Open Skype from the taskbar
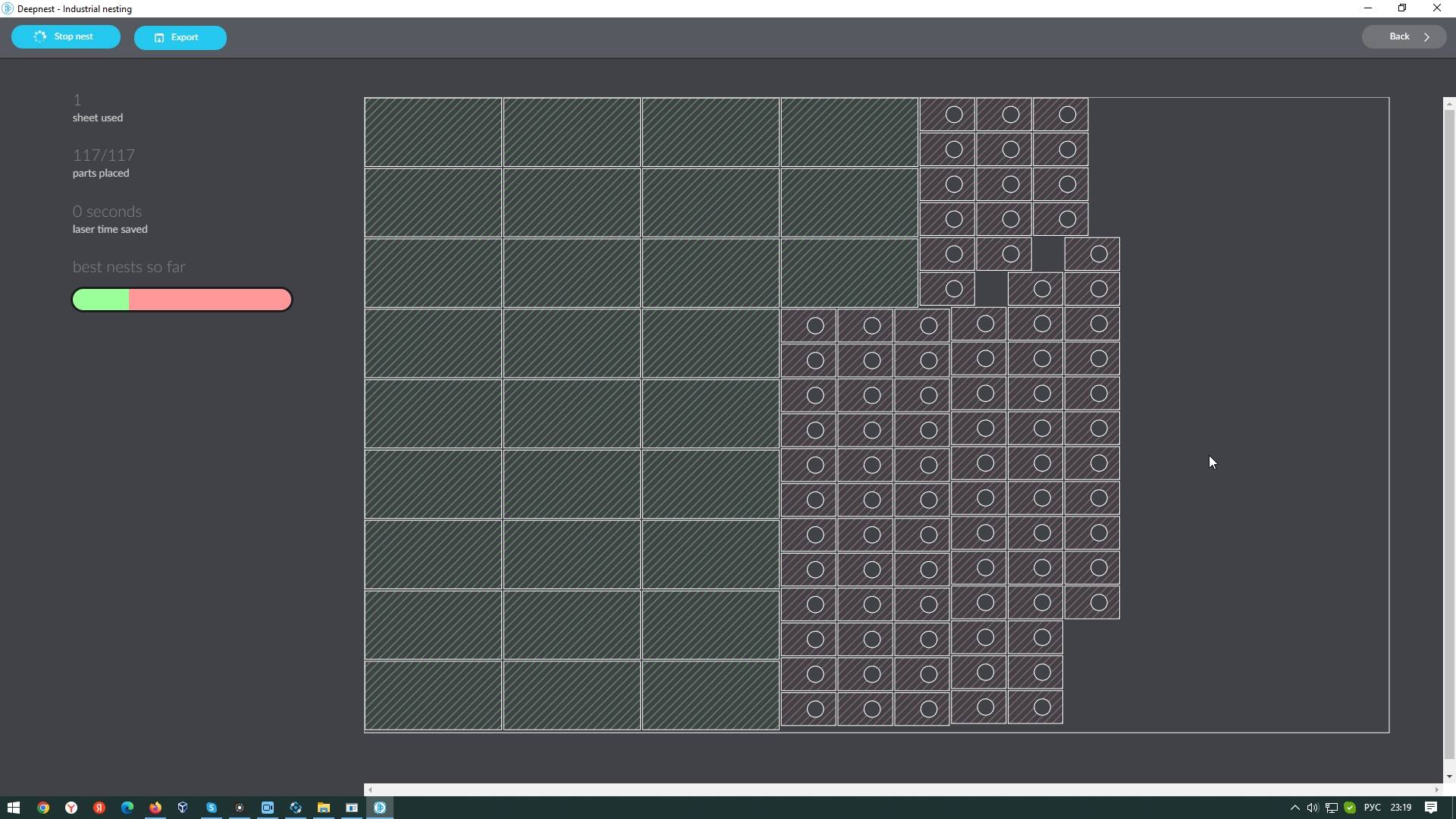Screen dimensions: 1456x819 click(212, 808)
